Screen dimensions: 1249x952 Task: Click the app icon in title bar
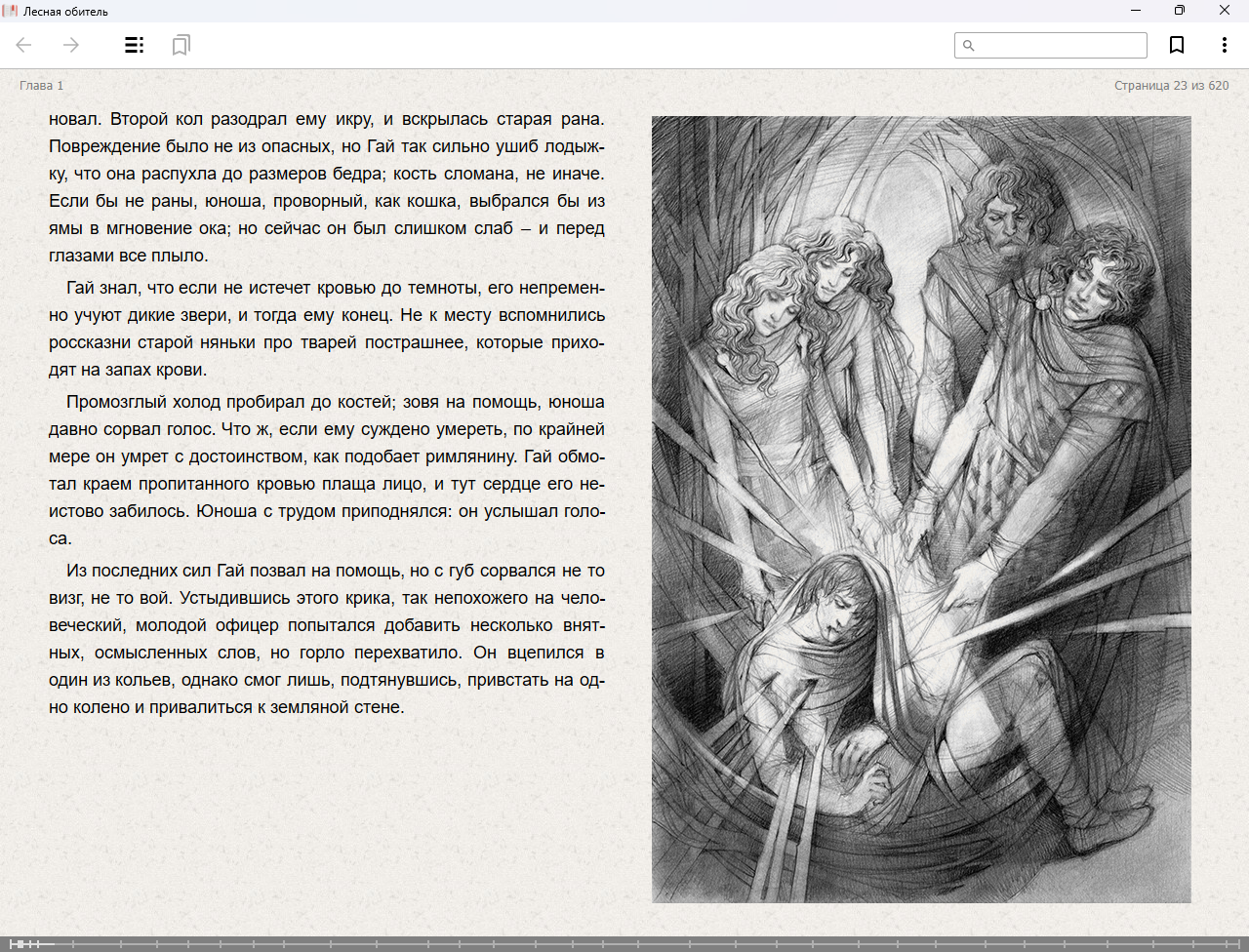click(11, 11)
